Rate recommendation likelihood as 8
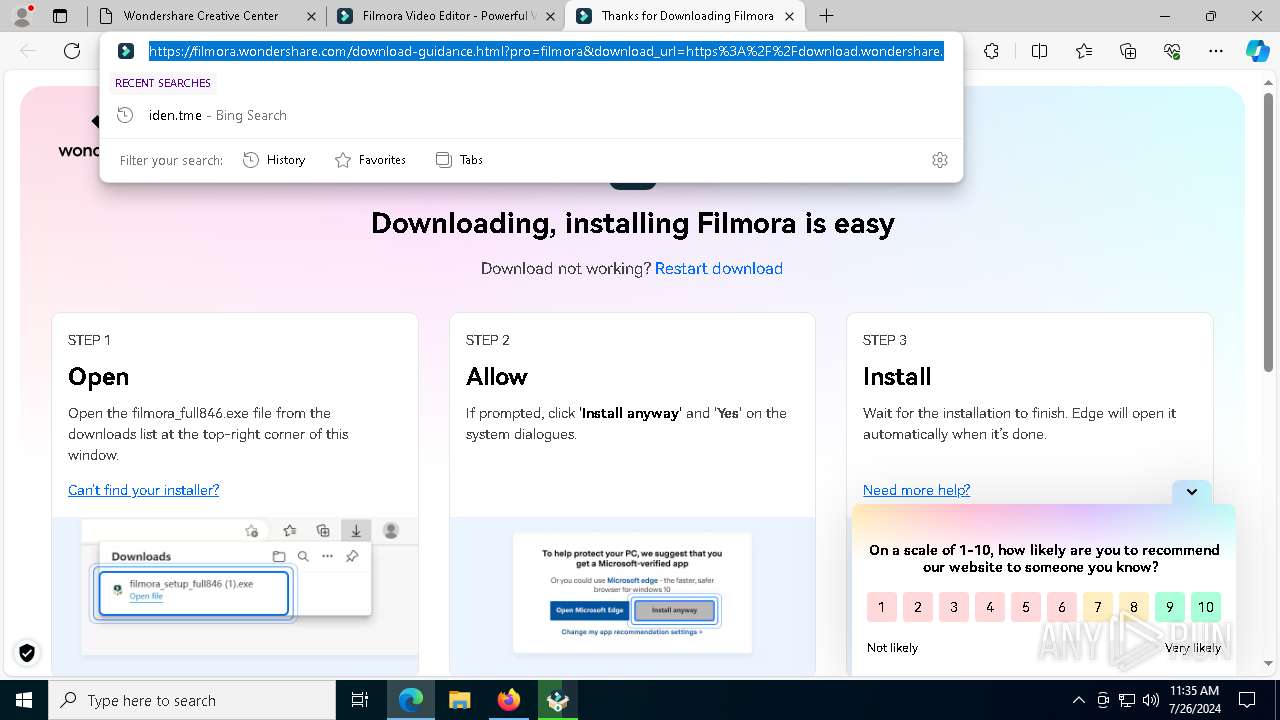This screenshot has height=720, width=1280. pos(1133,607)
